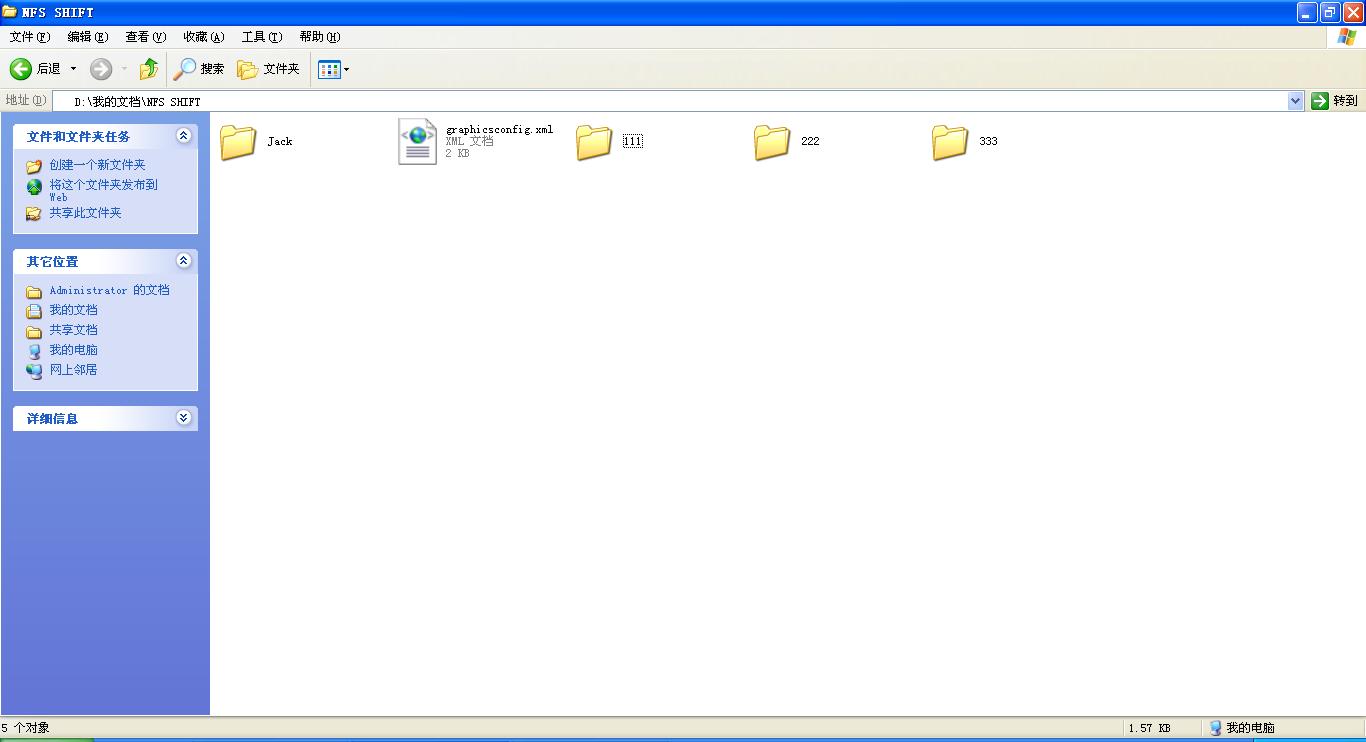The image size is (1366, 742).
Task: Click the share this folder link
Action: [x=85, y=213]
